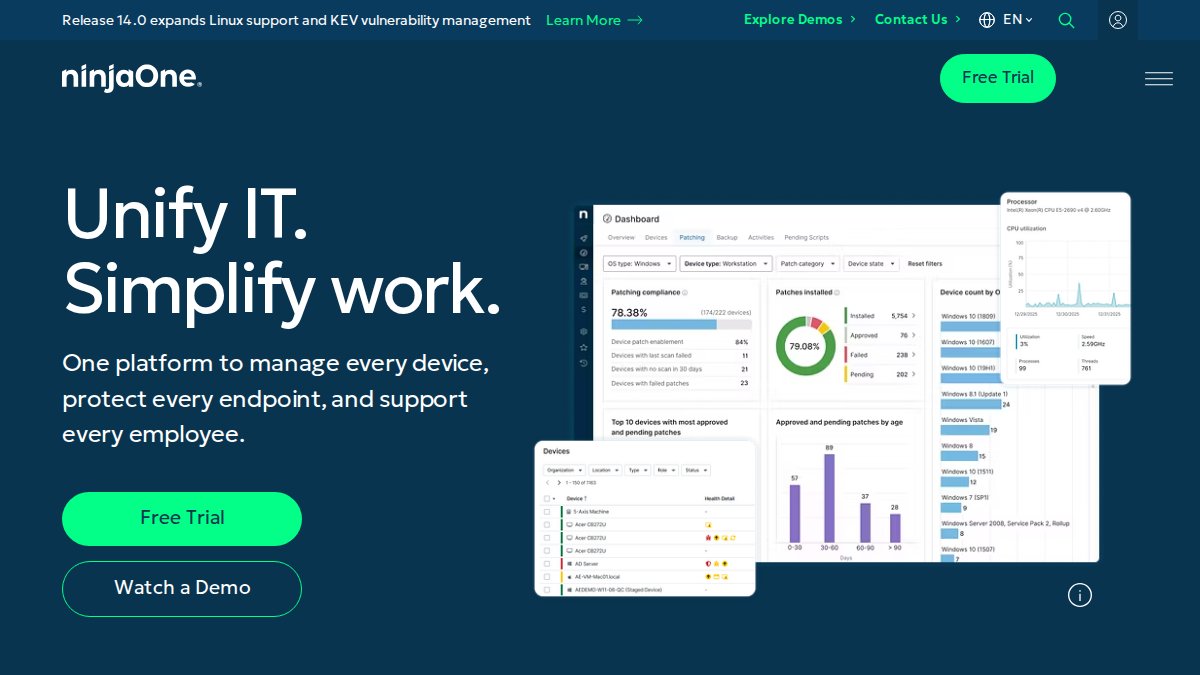Click the Watch a Demo button
1200x675 pixels.
(182, 588)
